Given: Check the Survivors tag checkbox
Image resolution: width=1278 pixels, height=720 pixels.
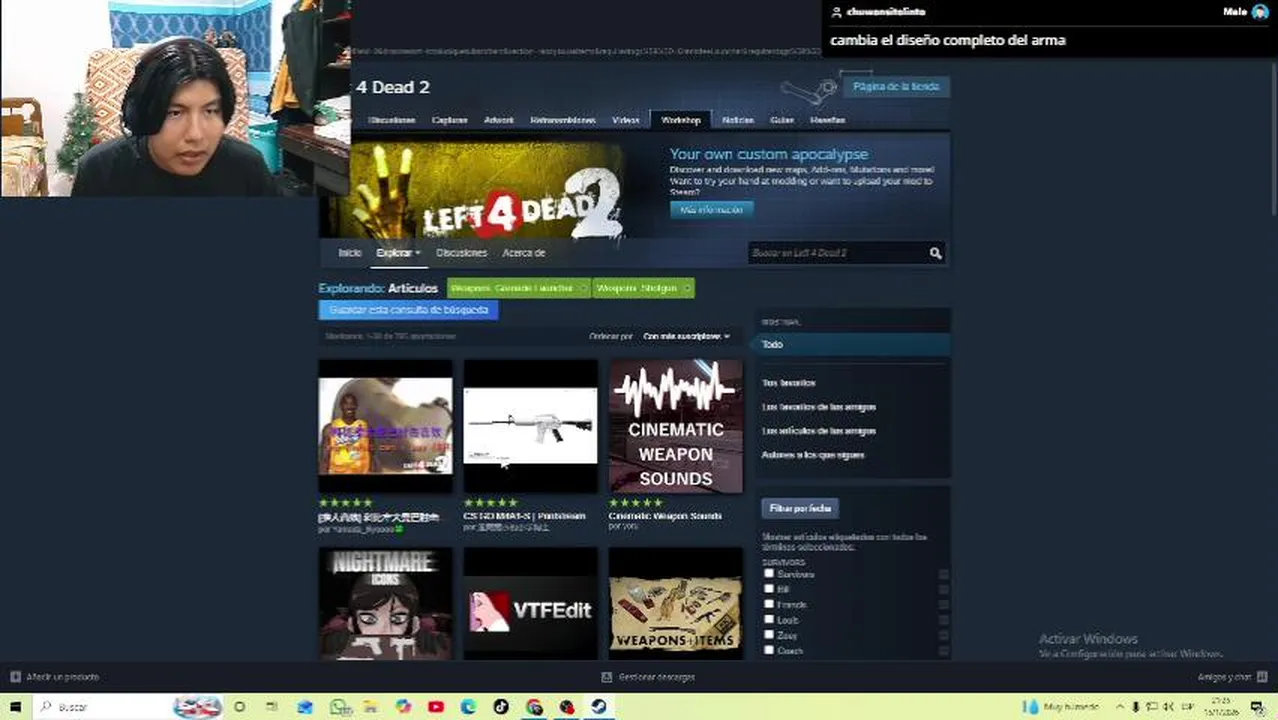Looking at the screenshot, I should (769, 574).
